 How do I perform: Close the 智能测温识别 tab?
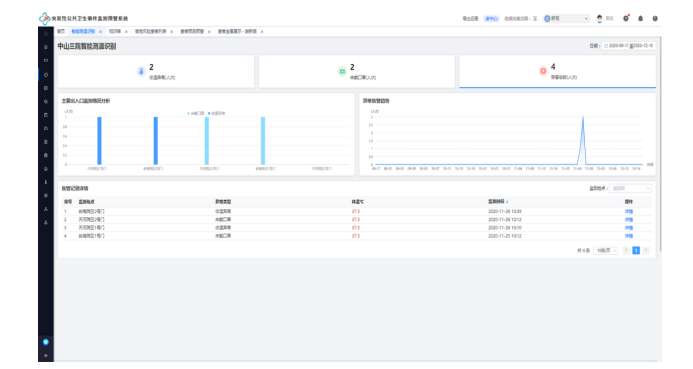pyautogui.click(x=100, y=32)
